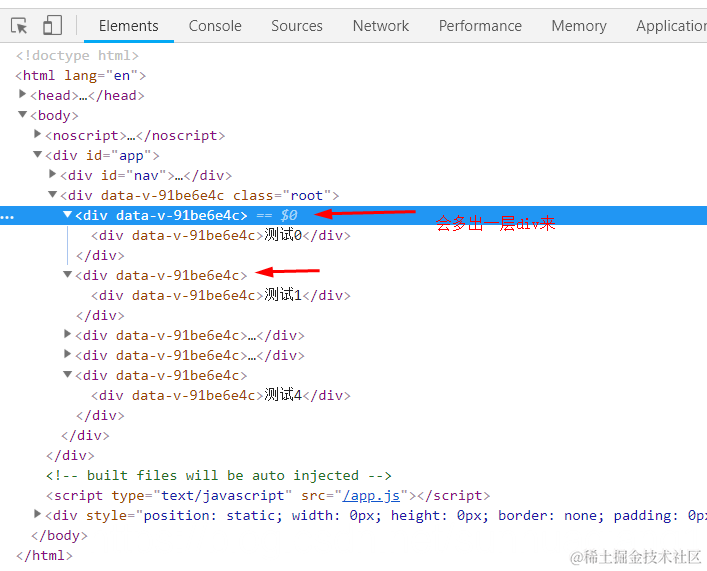Collapse the selected div marked == $0
The width and height of the screenshot is (707, 571).
pos(68,215)
